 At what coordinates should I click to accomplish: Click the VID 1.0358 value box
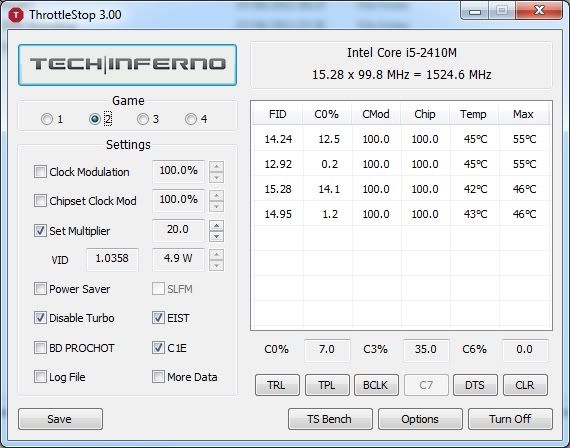(112, 259)
